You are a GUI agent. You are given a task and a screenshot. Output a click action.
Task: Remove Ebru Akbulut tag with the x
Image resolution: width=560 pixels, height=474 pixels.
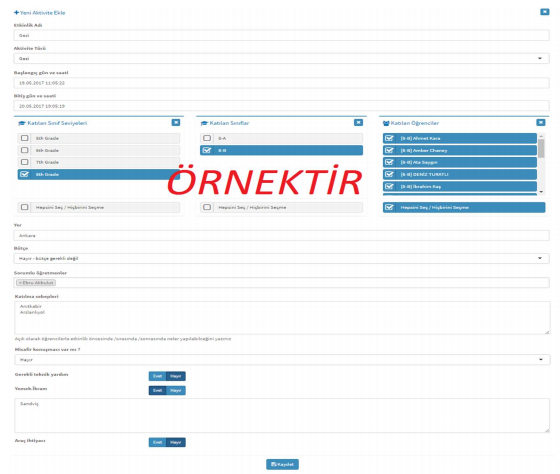[x=20, y=283]
